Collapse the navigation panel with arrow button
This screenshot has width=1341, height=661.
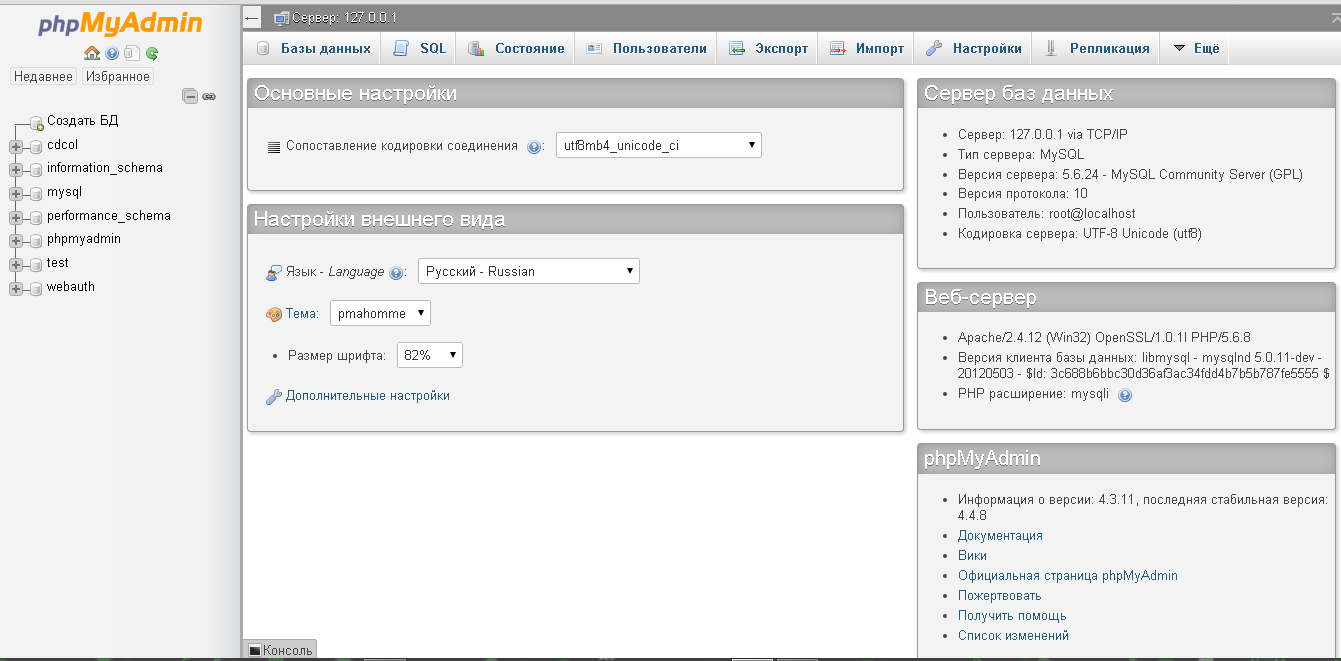(252, 18)
